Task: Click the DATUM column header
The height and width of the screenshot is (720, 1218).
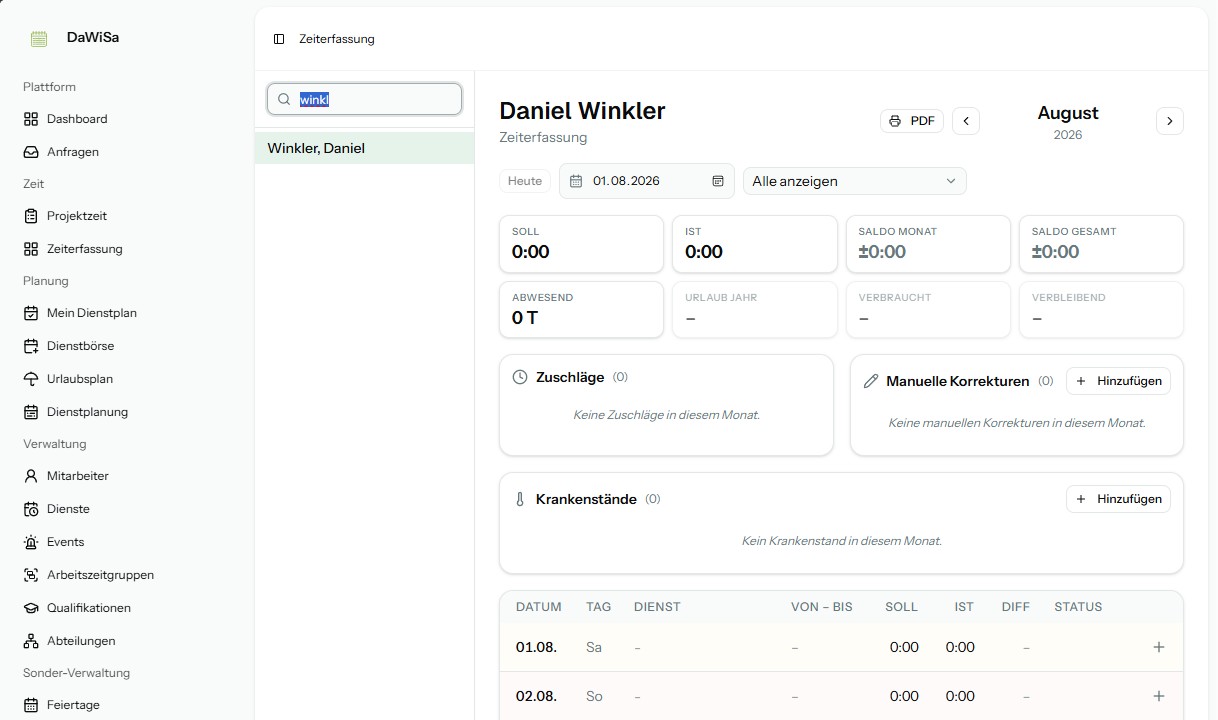Action: click(x=539, y=607)
